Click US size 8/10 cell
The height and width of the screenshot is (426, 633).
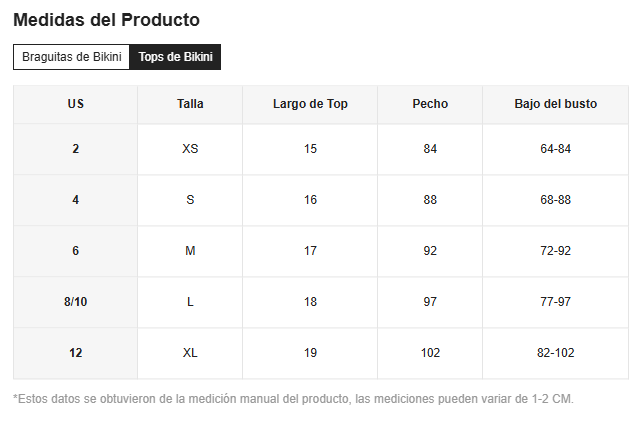click(75, 302)
